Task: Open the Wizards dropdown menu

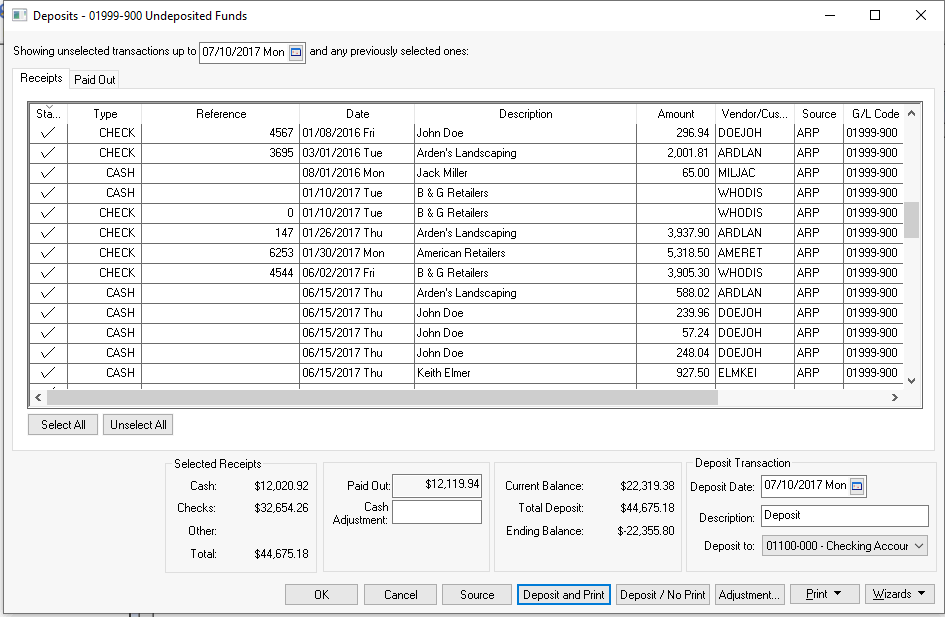Action: 899,594
